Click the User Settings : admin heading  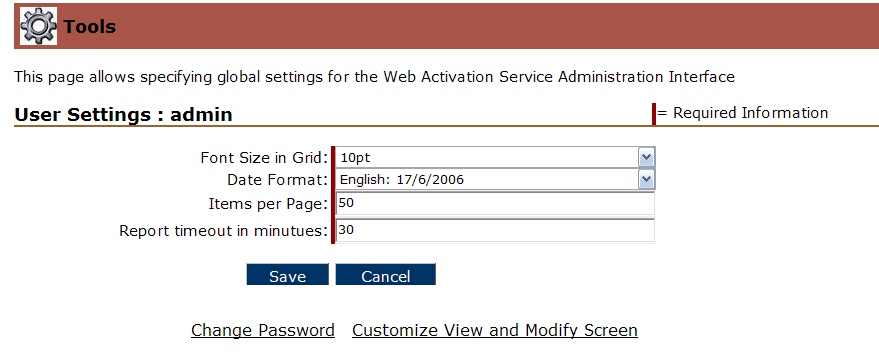(123, 114)
